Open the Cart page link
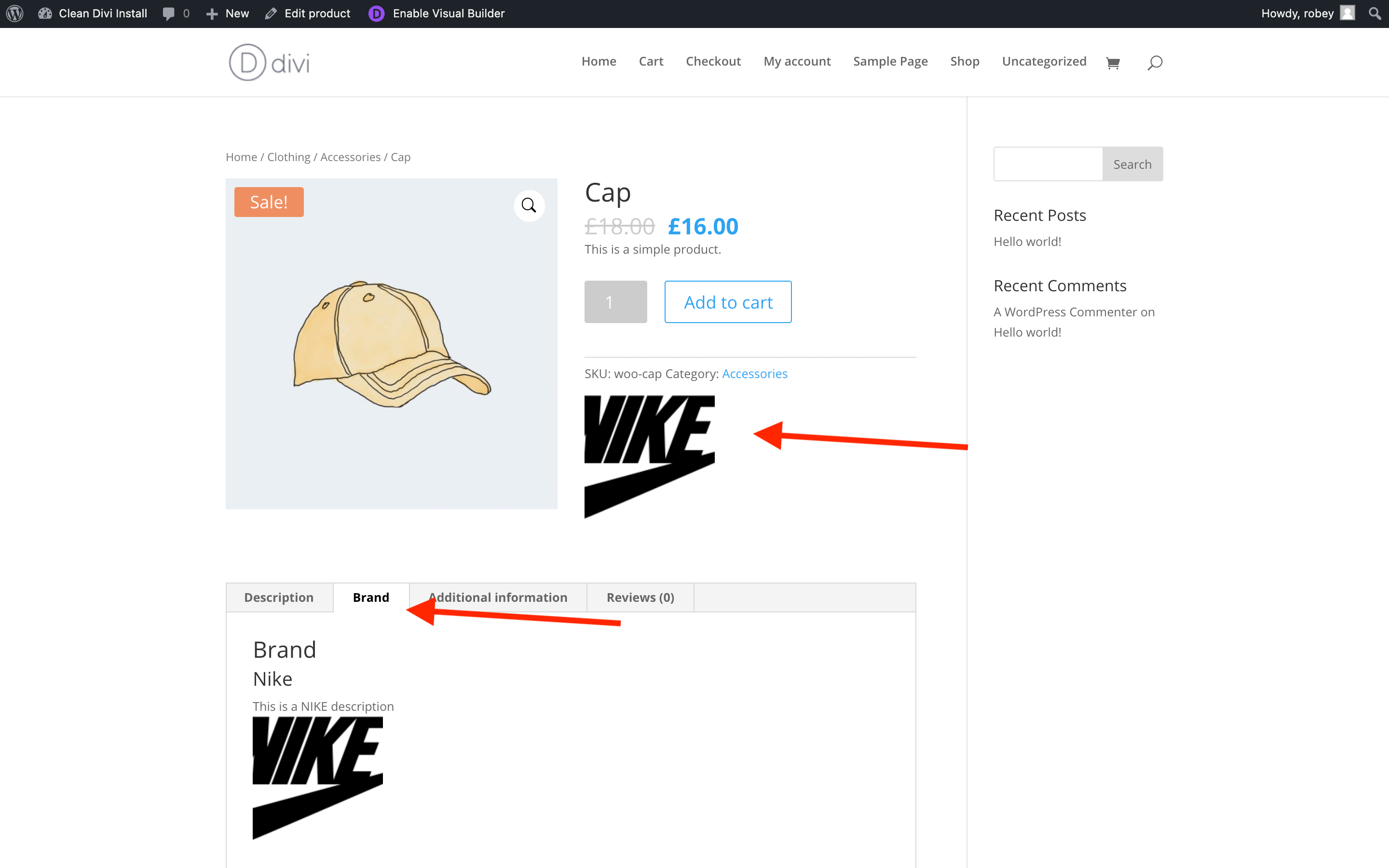1389x868 pixels. tap(651, 61)
